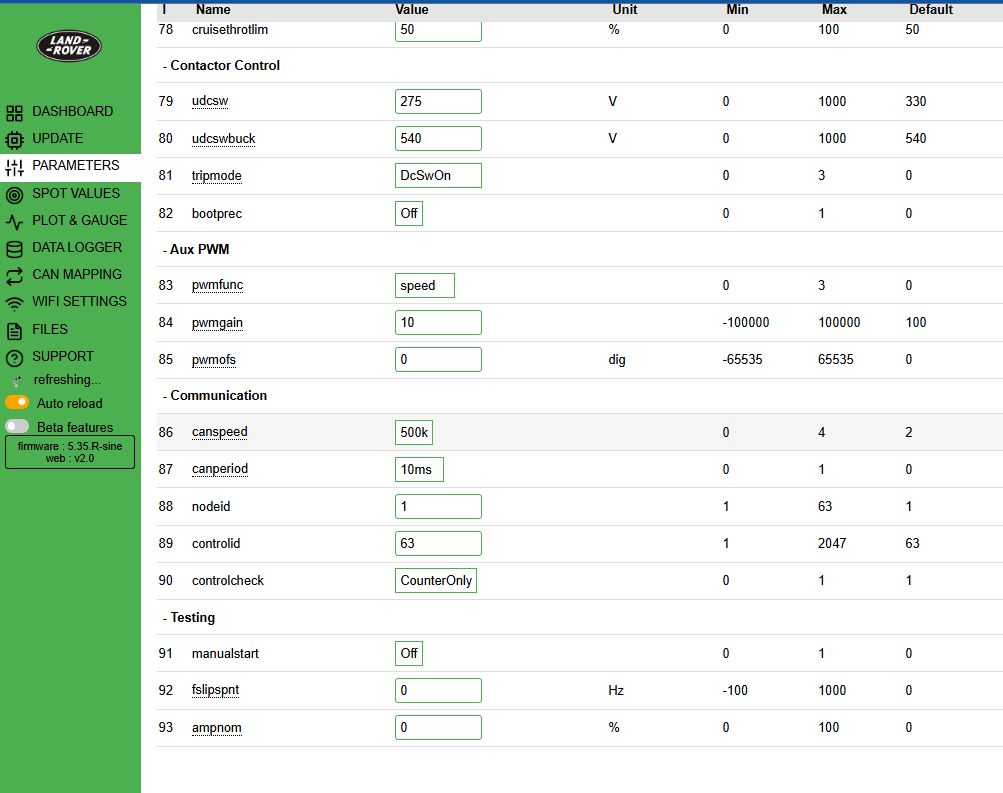The width and height of the screenshot is (1003, 793).
Task: Open the tripmode DcSwOn dropdown
Action: [x=438, y=176]
